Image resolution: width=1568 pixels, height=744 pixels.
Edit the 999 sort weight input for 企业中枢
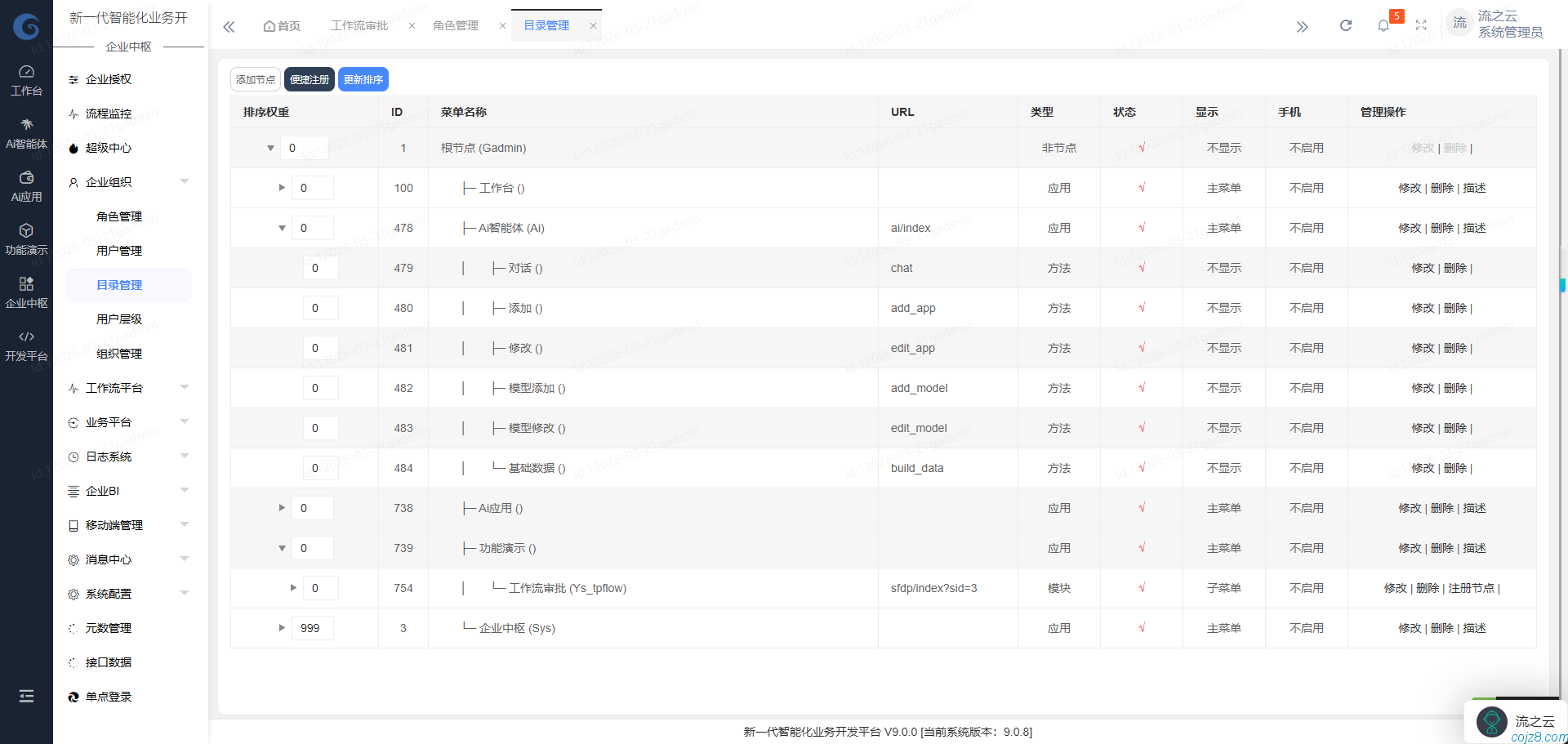pos(313,627)
